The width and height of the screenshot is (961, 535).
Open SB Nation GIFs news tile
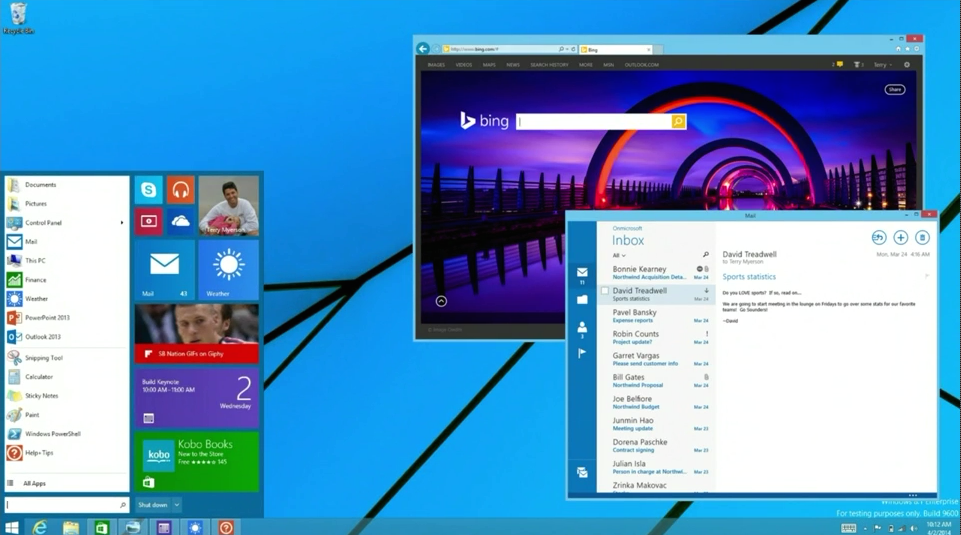coord(197,334)
